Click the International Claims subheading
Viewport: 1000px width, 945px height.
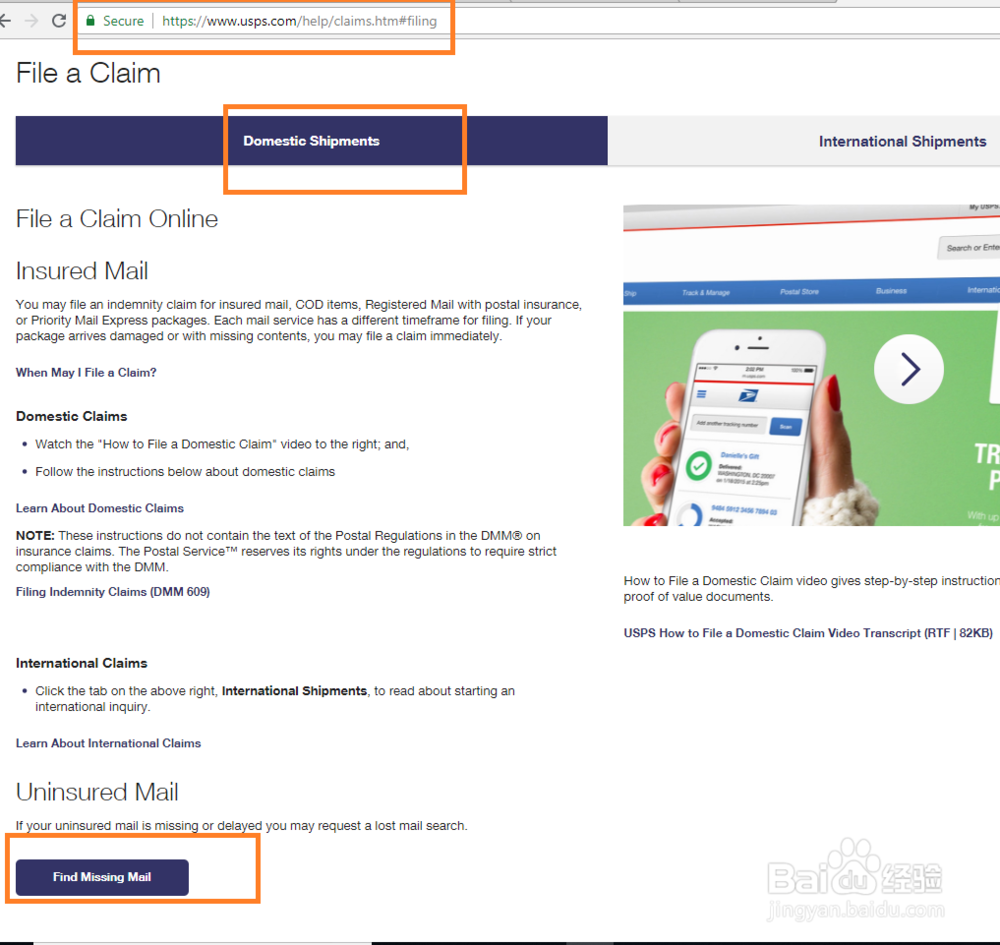82,663
